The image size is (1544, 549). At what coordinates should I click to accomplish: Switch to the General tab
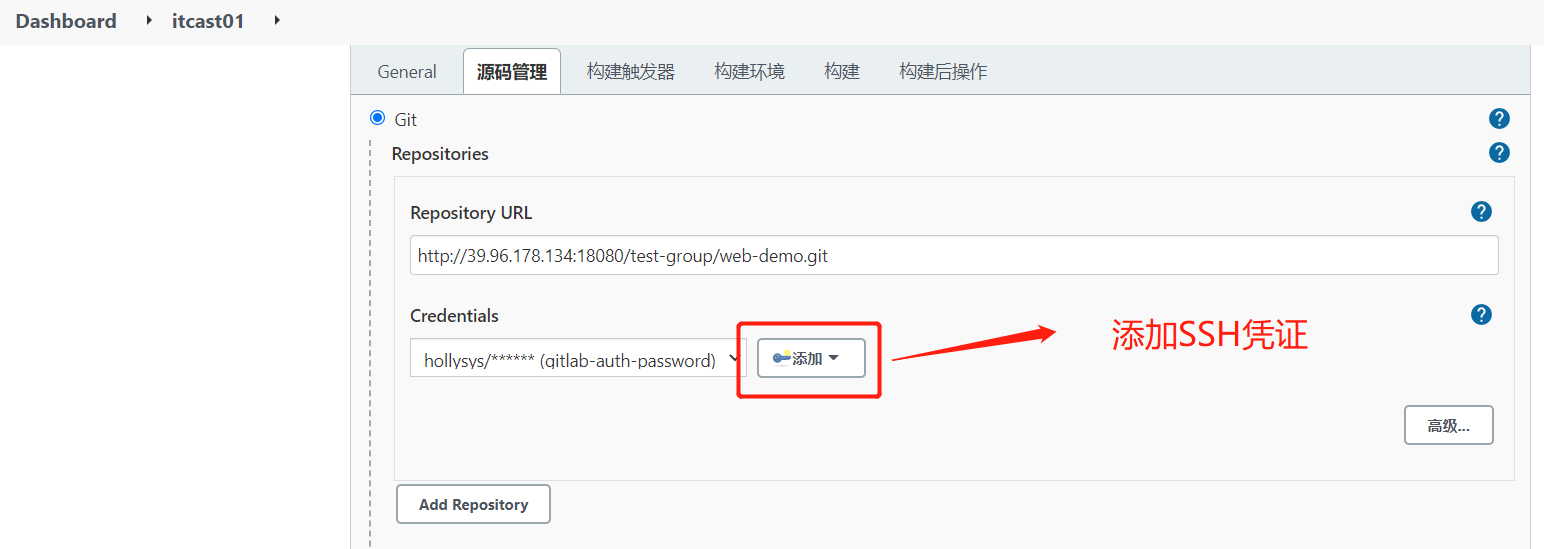pyautogui.click(x=407, y=72)
